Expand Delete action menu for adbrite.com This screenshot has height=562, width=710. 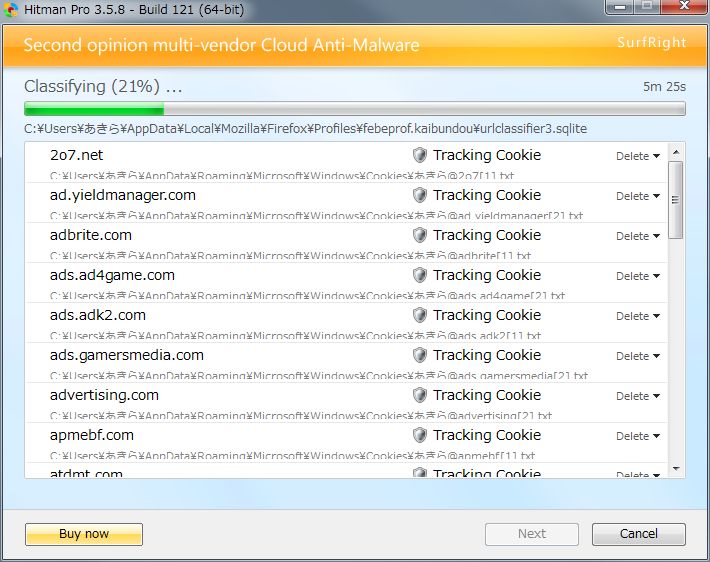tap(638, 236)
